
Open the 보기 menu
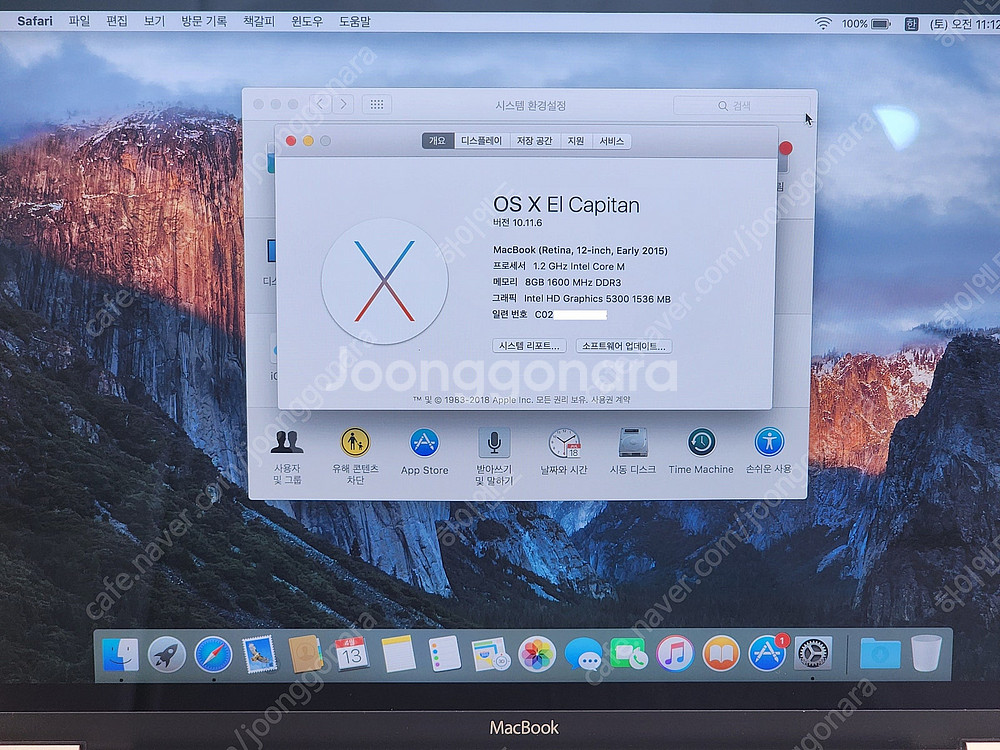point(154,21)
